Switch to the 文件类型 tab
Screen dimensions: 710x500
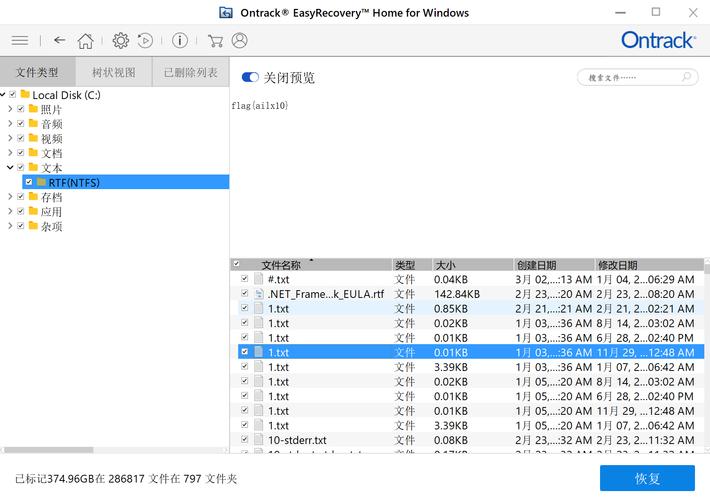(38, 72)
